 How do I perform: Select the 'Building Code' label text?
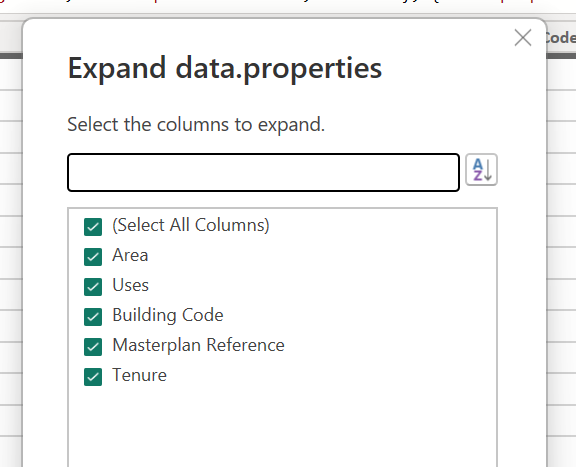pos(168,315)
